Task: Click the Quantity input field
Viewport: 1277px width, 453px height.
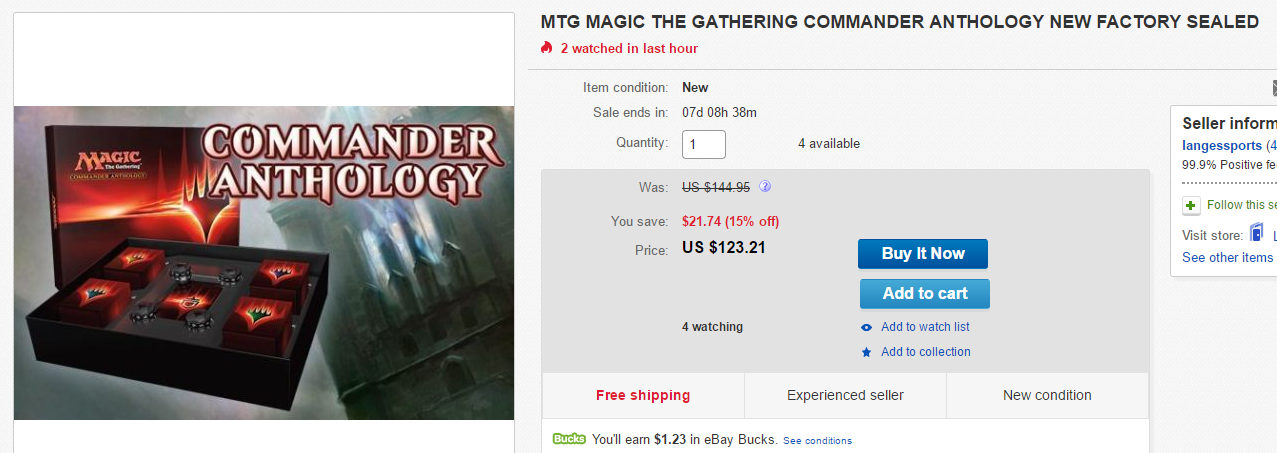Action: [704, 144]
